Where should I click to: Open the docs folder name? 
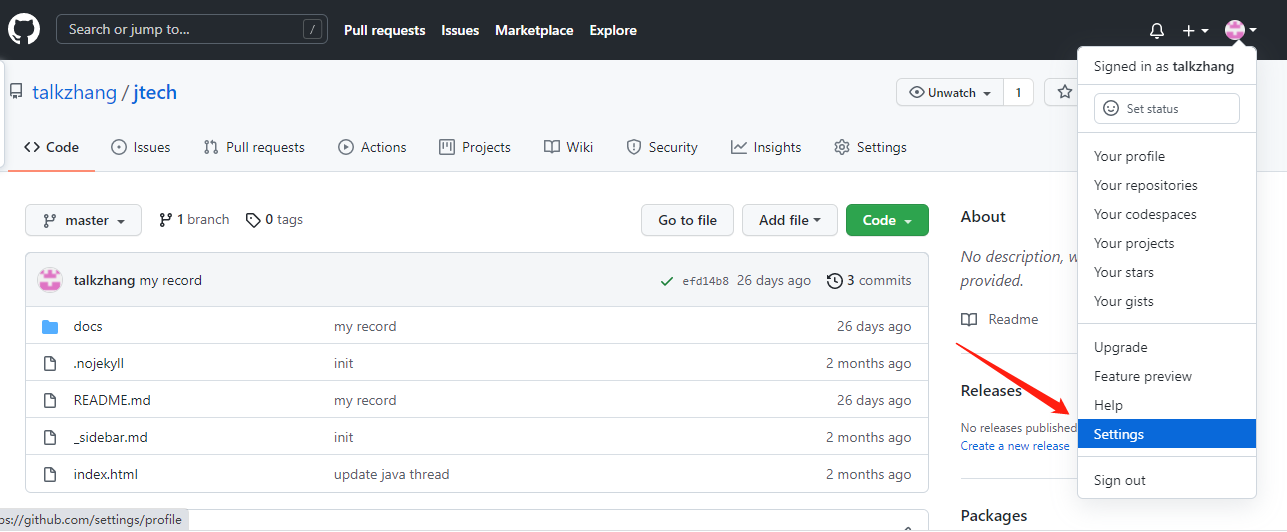tap(88, 326)
